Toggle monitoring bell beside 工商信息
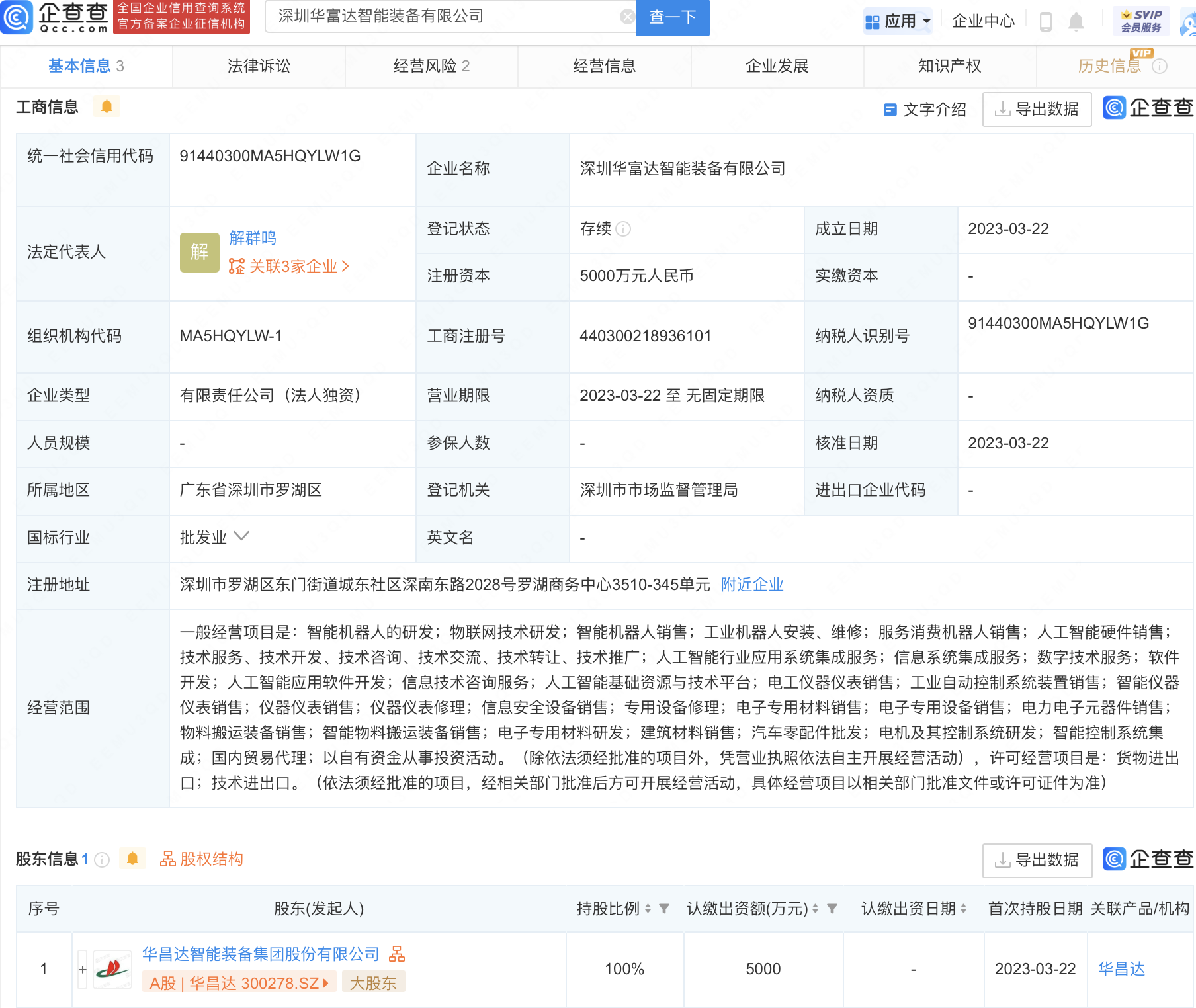Viewport: 1196px width, 1008px height. (x=107, y=106)
